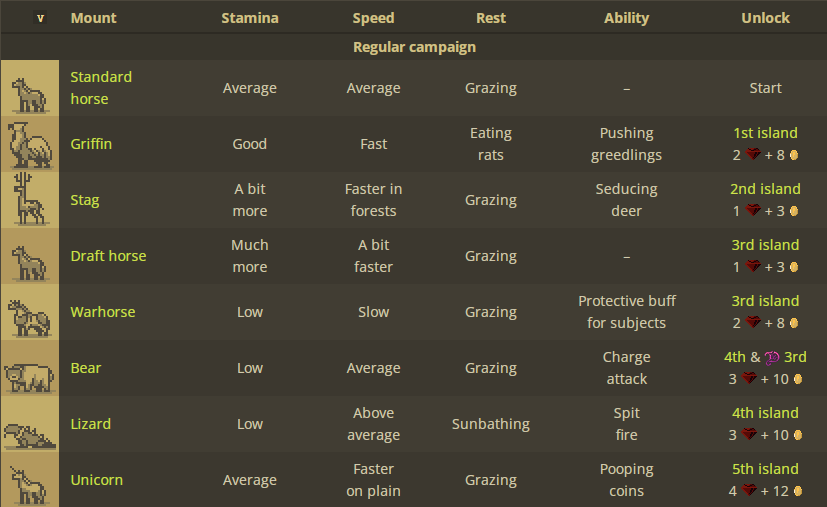Click the pink skull icon in the Bear row
Viewport: 827px width, 507px height.
(772, 358)
